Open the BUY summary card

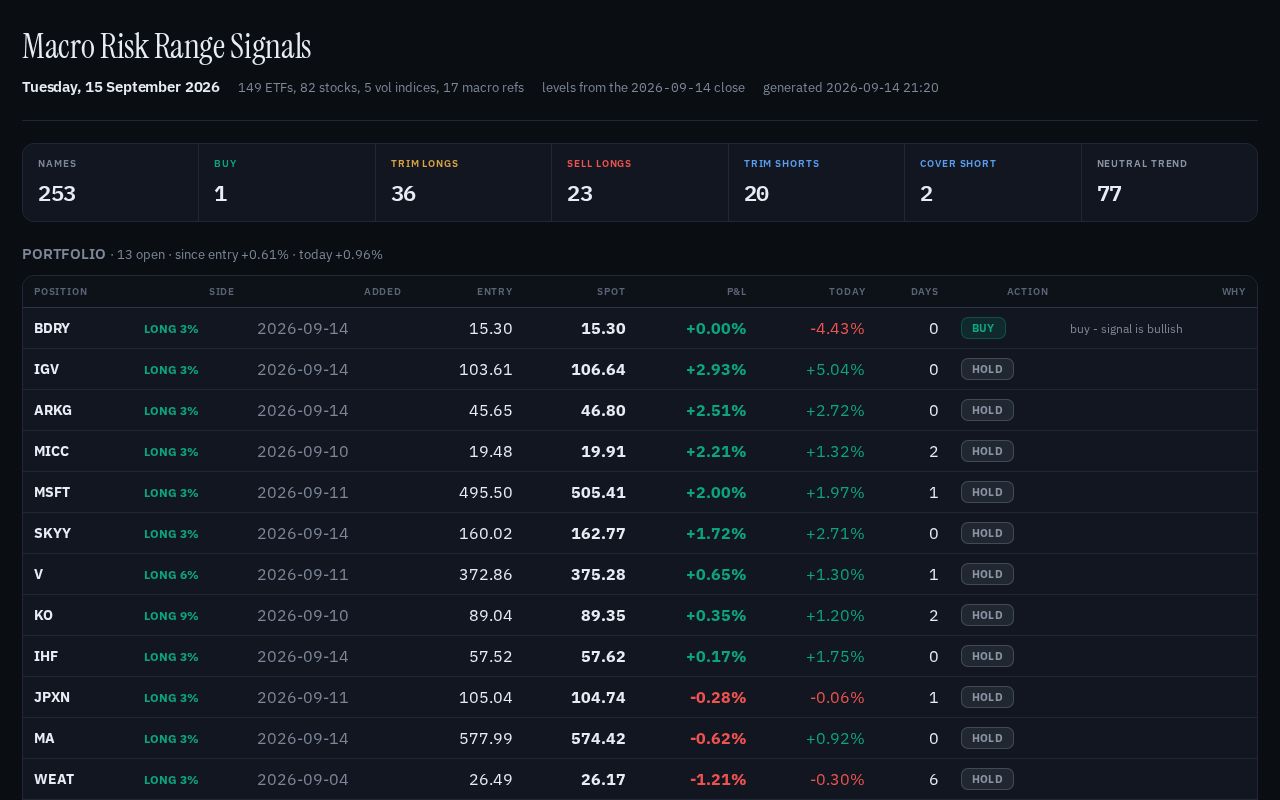(x=287, y=182)
